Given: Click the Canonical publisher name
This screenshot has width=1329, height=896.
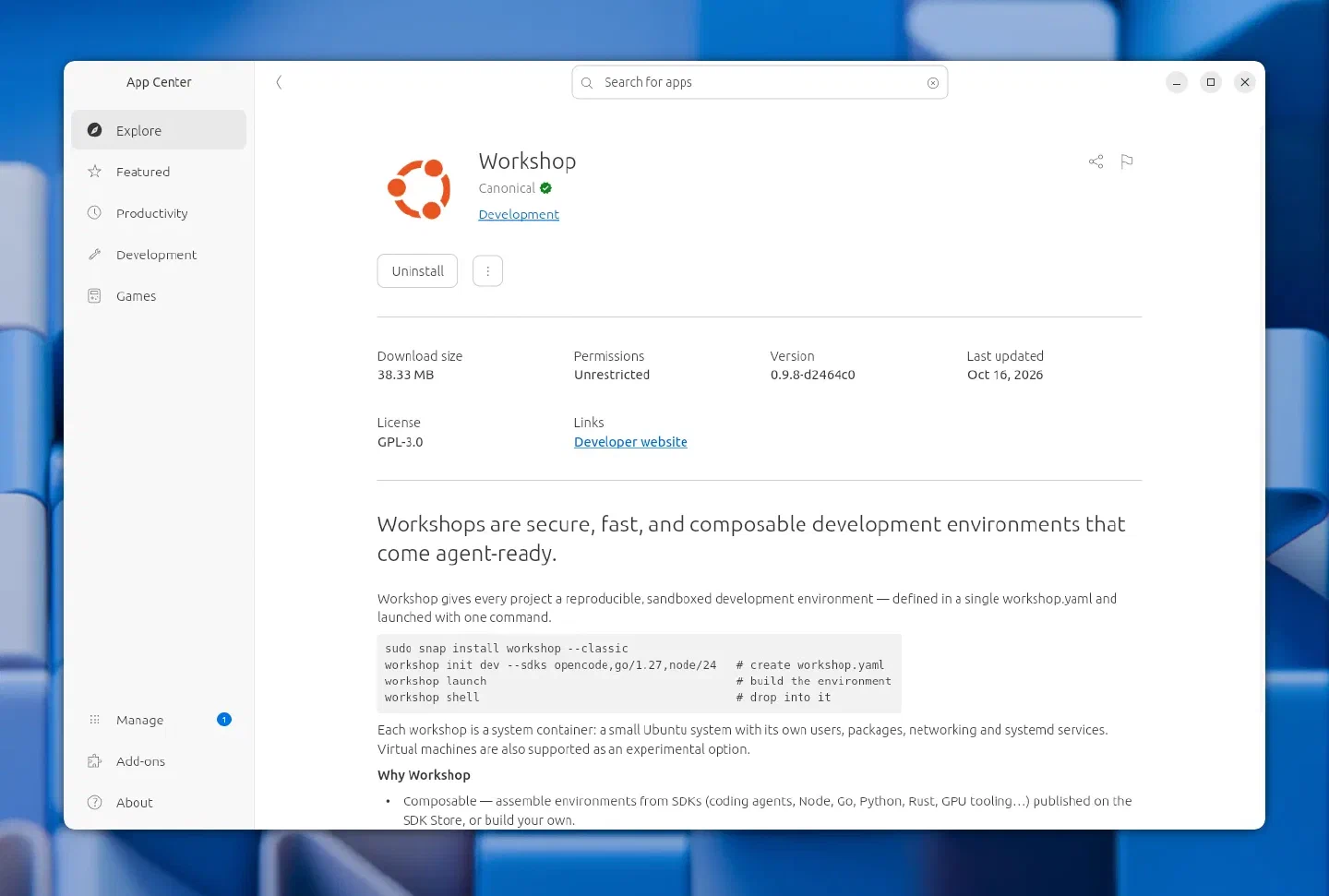Looking at the screenshot, I should point(507,188).
